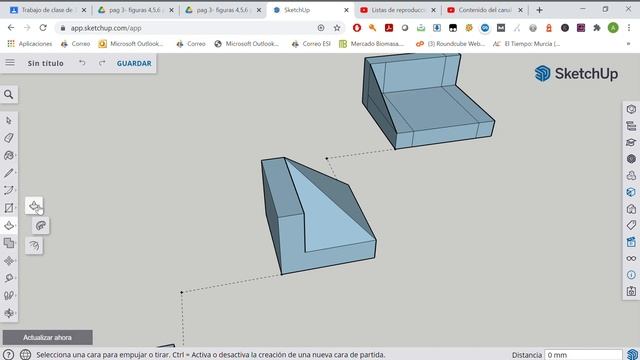The height and width of the screenshot is (360, 640).
Task: Expand hidden bookmarks chevron
Action: [x=629, y=44]
